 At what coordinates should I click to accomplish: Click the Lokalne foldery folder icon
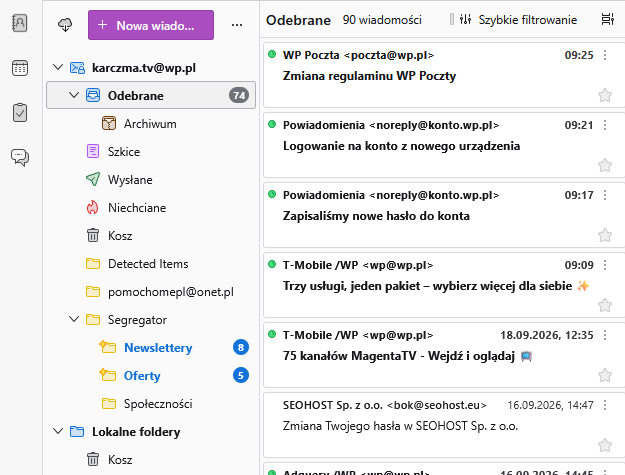77,432
